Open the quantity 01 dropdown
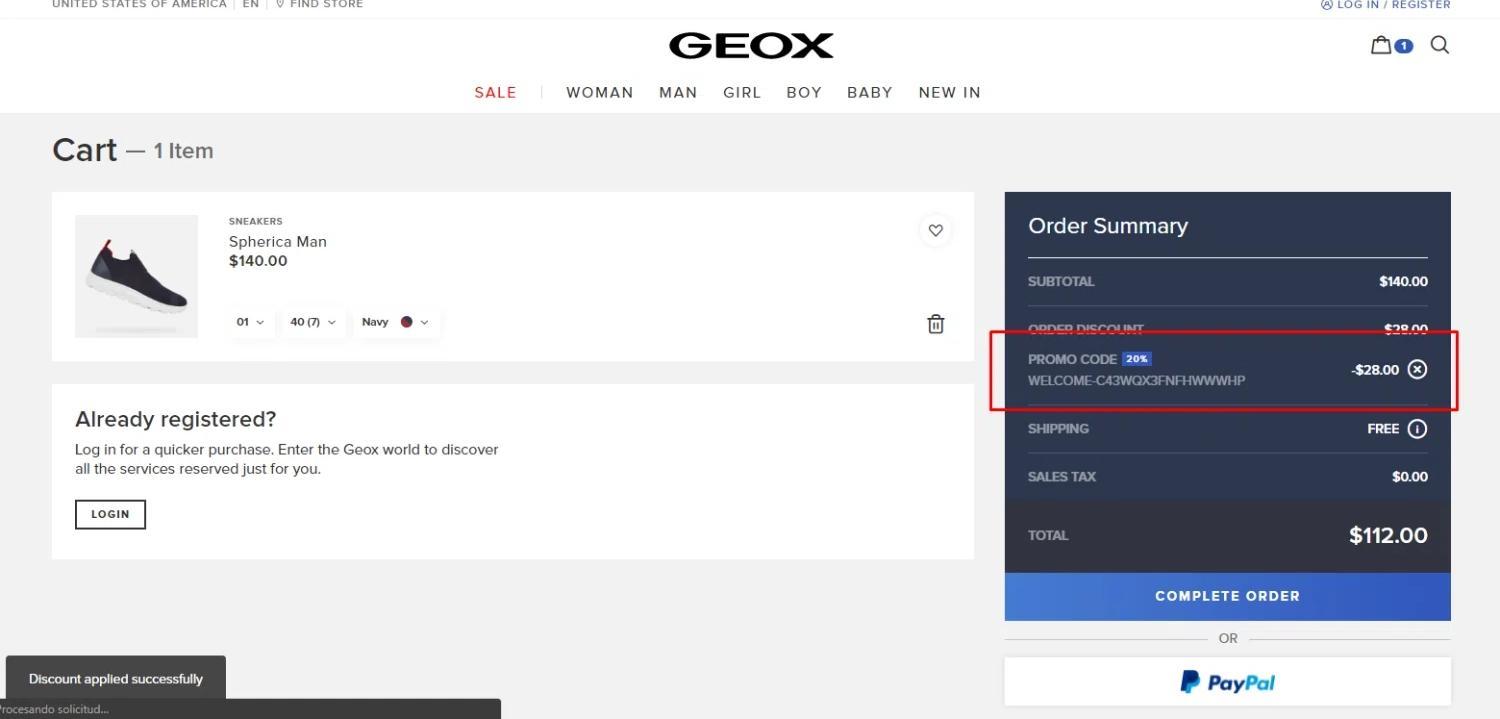1500x719 pixels. [x=251, y=322]
